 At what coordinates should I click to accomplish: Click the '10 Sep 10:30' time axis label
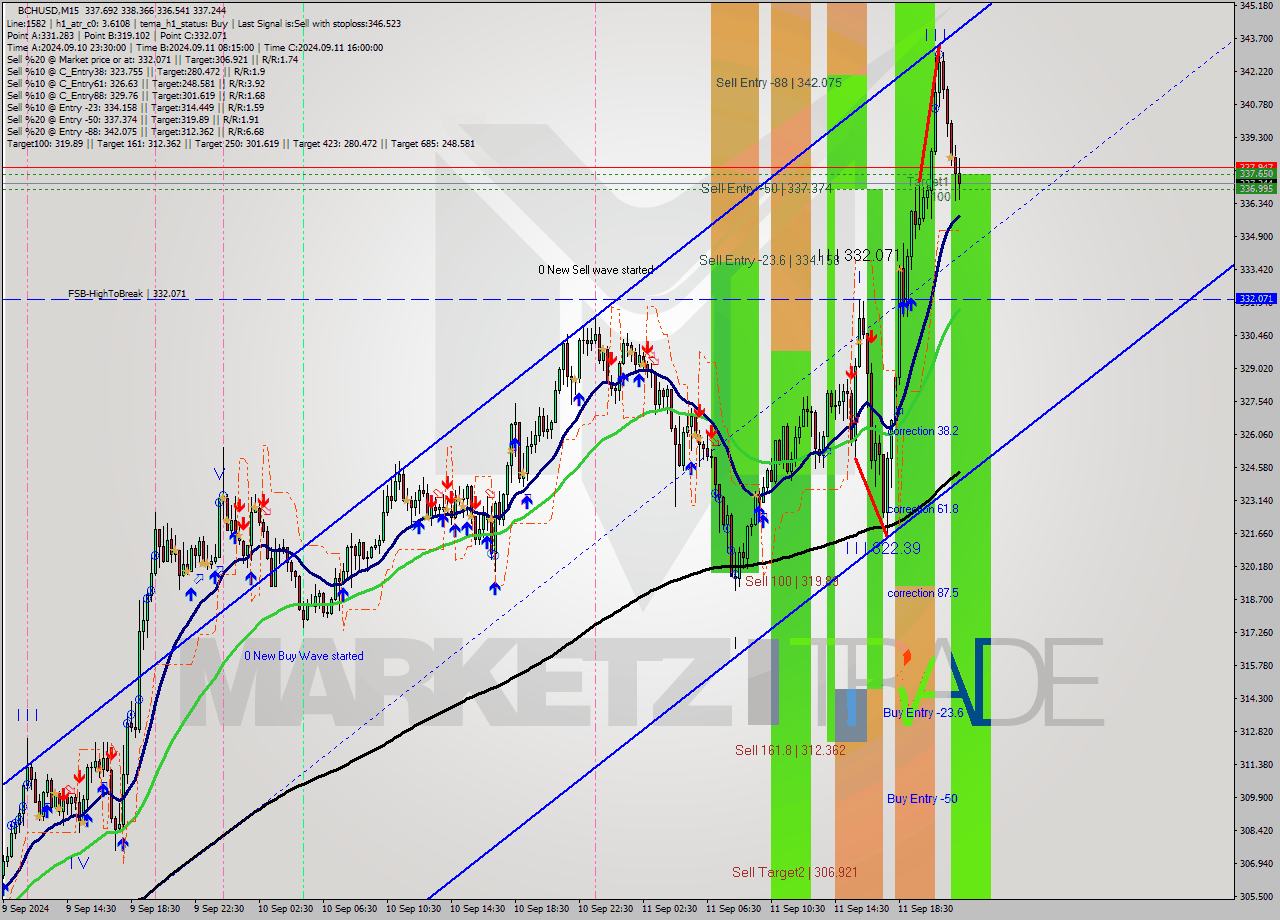(x=414, y=909)
